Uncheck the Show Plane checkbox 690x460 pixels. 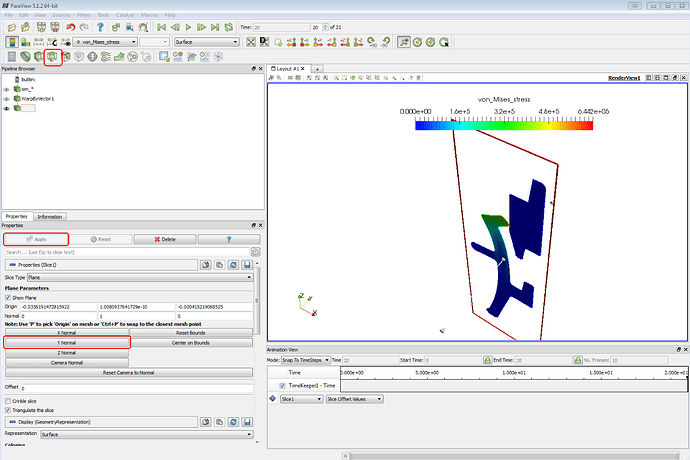(x=8, y=297)
